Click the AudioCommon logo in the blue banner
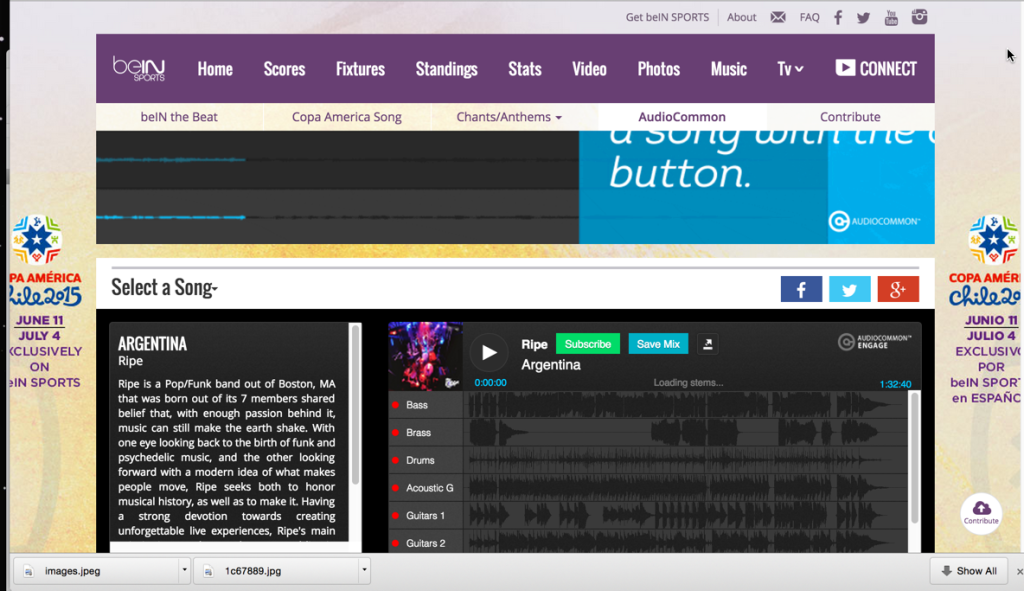 tap(874, 221)
